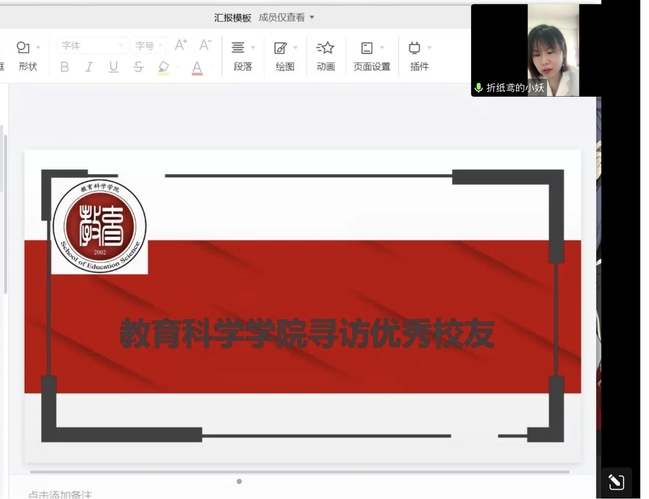Screen dimensions: 649x499
Task: Open the 动画 animation panel
Action: (325, 55)
